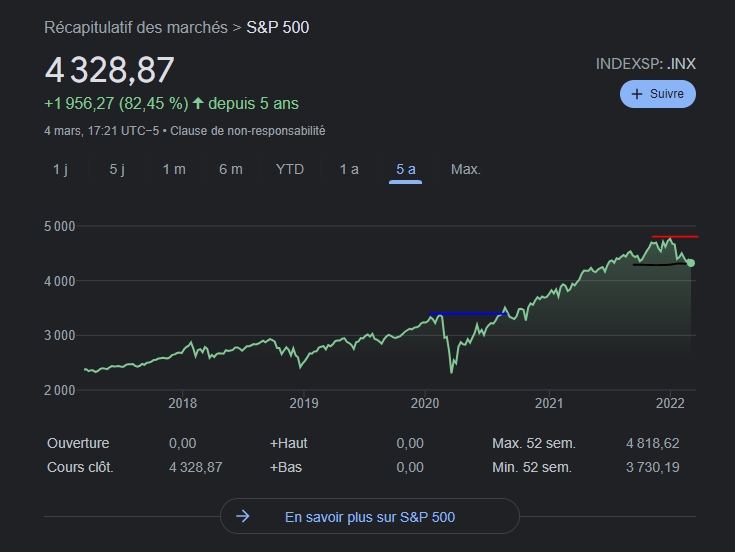The image size is (735, 552).
Task: Switch to the 5 j time range
Action: coord(117,169)
